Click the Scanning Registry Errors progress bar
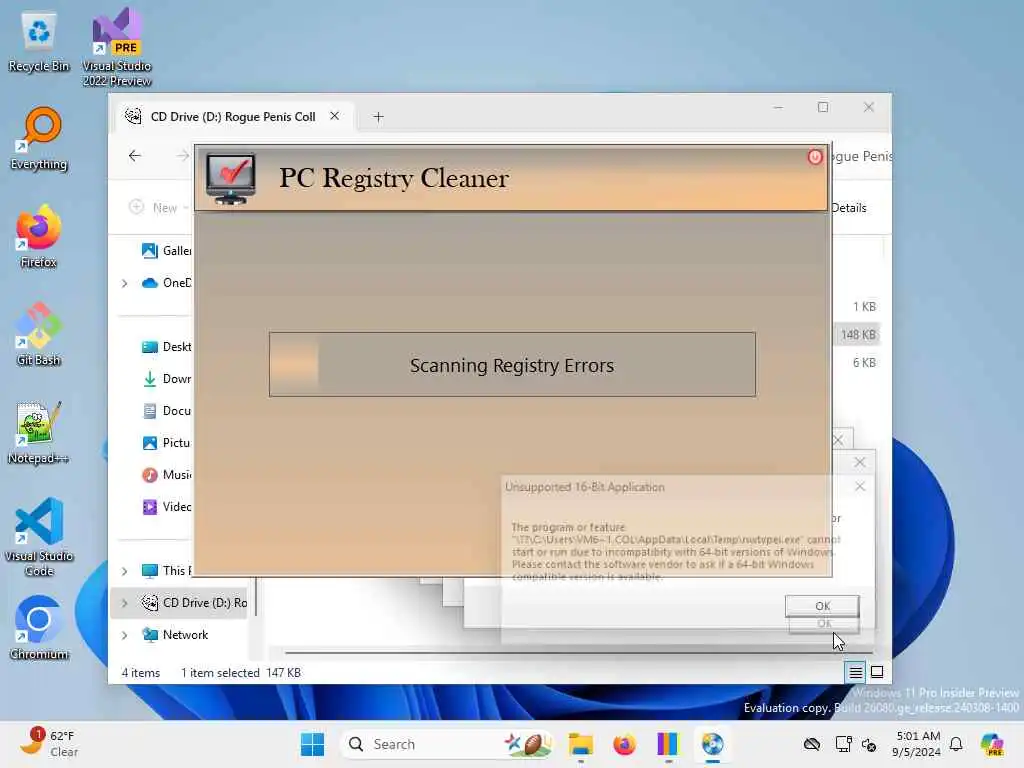 pyautogui.click(x=512, y=364)
